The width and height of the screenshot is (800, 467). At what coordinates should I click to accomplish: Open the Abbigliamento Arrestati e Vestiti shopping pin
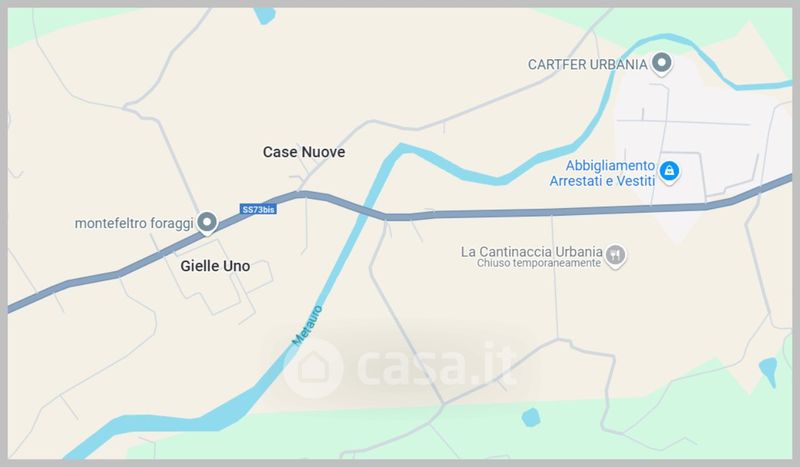[x=669, y=171]
